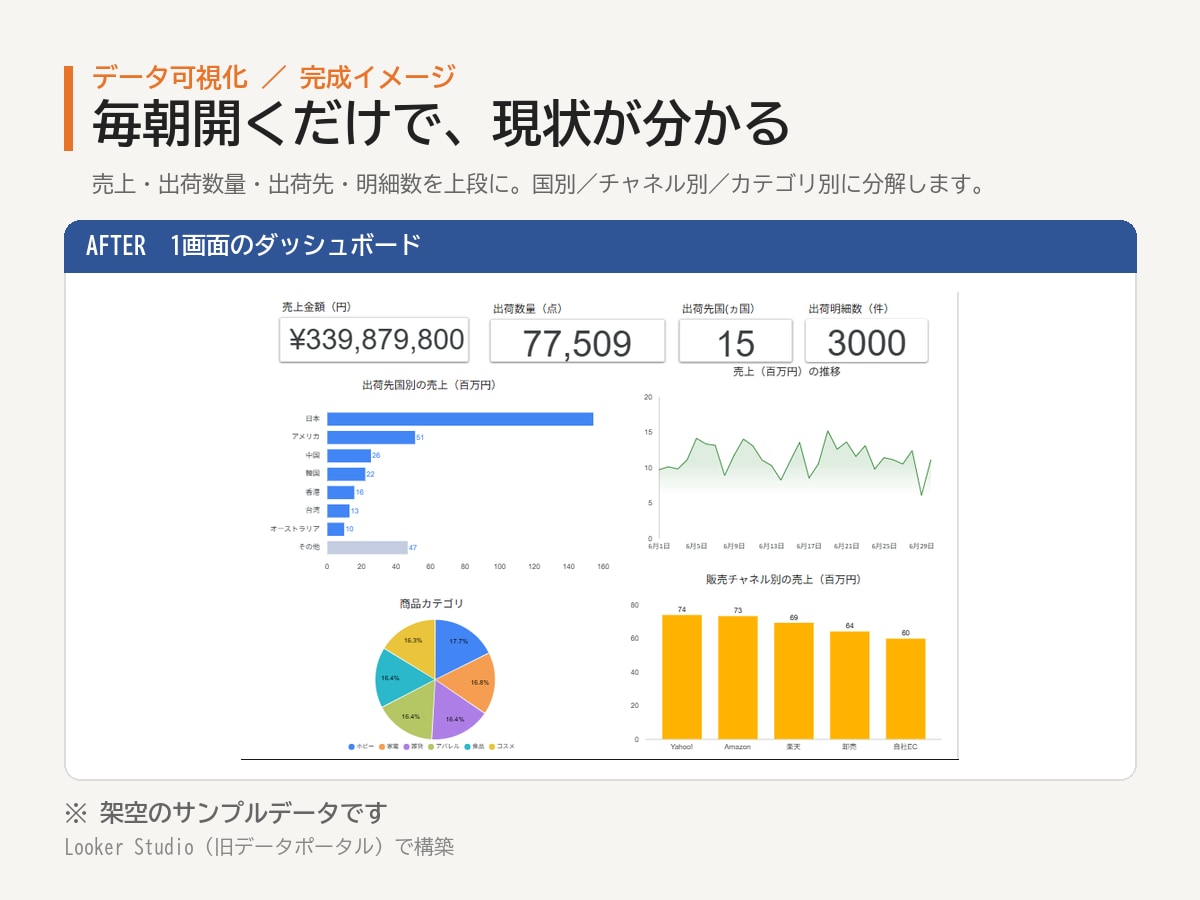Viewport: 1200px width, 900px height.
Task: Click the 6月29日 axis label on trend chart
Action: pyautogui.click(x=921, y=546)
